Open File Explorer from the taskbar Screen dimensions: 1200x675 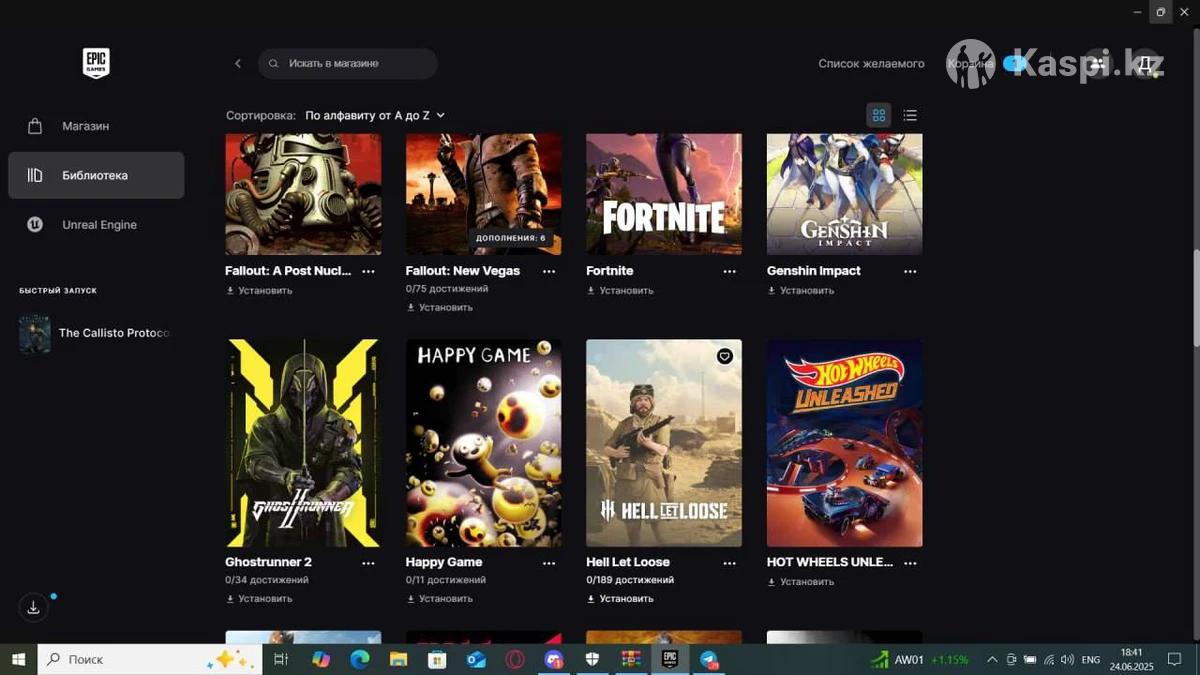tap(399, 659)
